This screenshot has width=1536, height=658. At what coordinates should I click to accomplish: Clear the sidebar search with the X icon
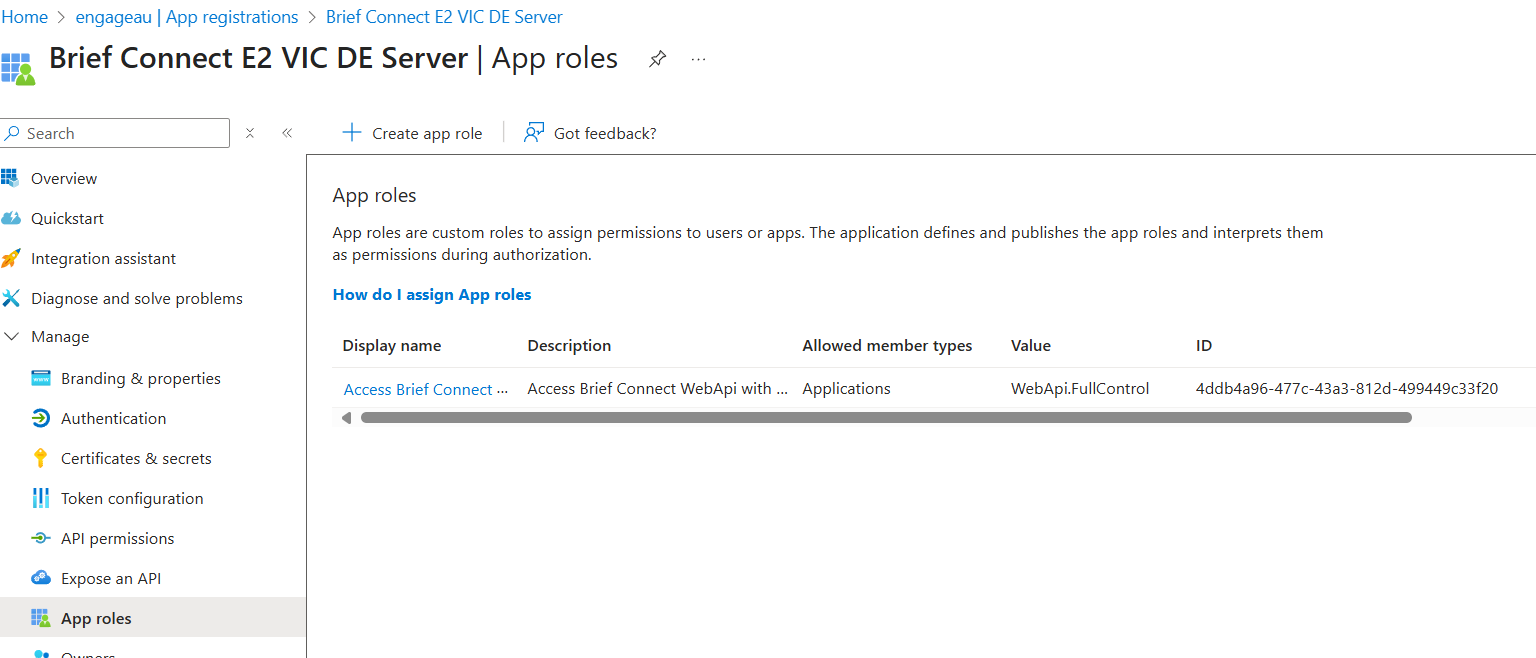point(250,133)
